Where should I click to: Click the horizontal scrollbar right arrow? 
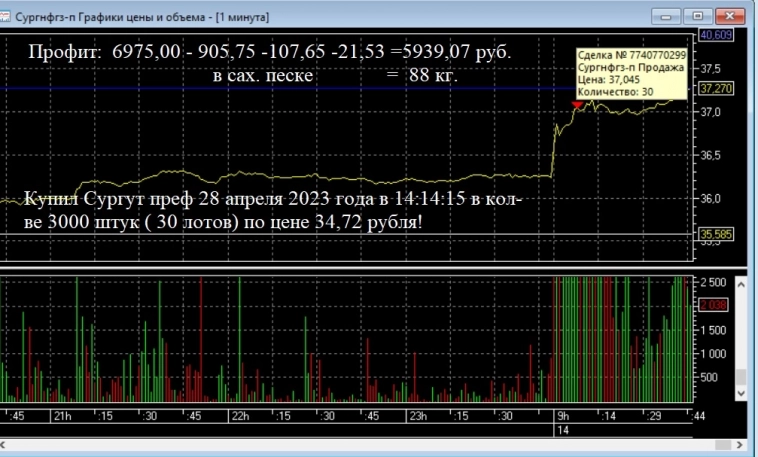(x=740, y=443)
